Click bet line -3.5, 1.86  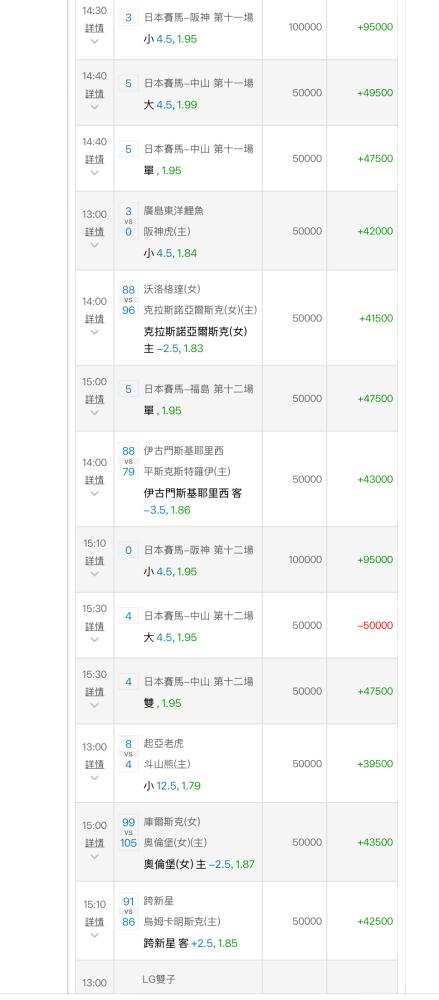[167, 510]
